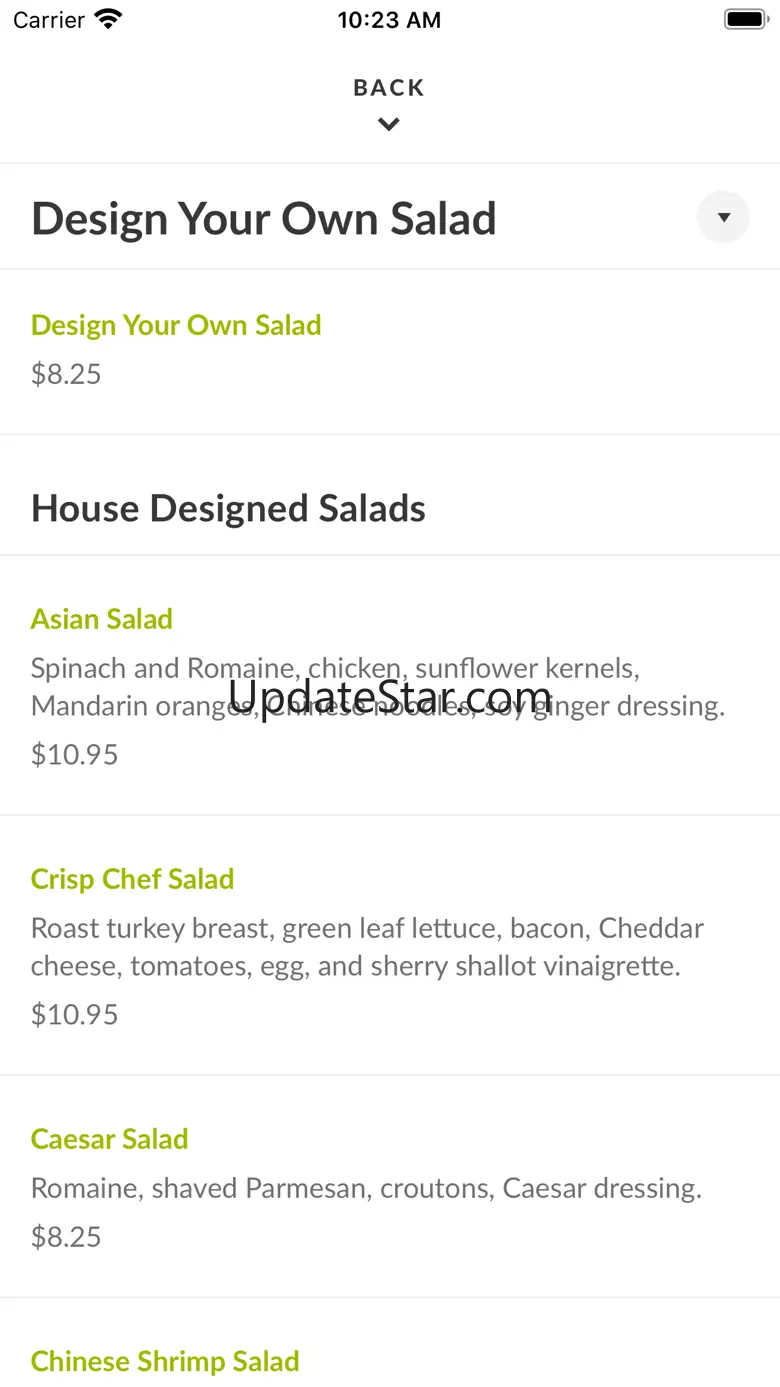This screenshot has width=780, height=1387.
Task: Tap the Asian Salad $10.95 price
Action: 75,754
